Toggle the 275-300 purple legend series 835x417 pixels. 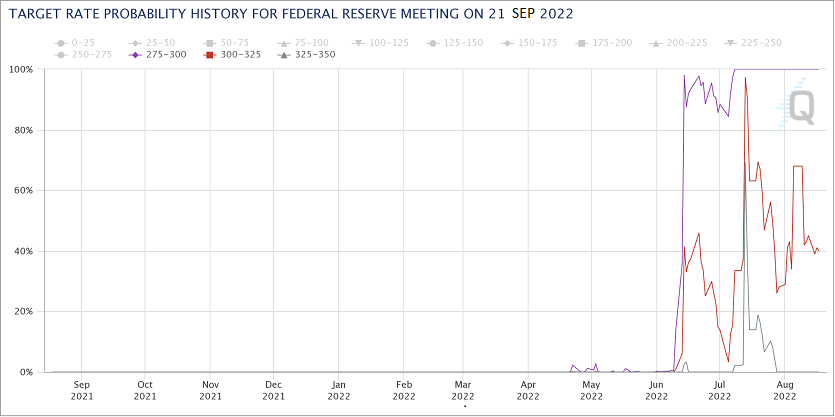pos(158,54)
